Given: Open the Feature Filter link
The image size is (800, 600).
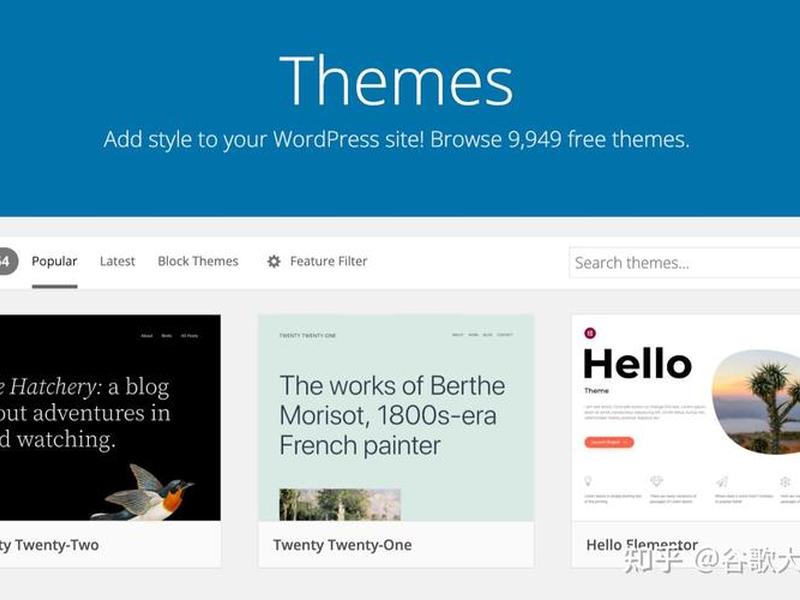Looking at the screenshot, I should [x=329, y=261].
